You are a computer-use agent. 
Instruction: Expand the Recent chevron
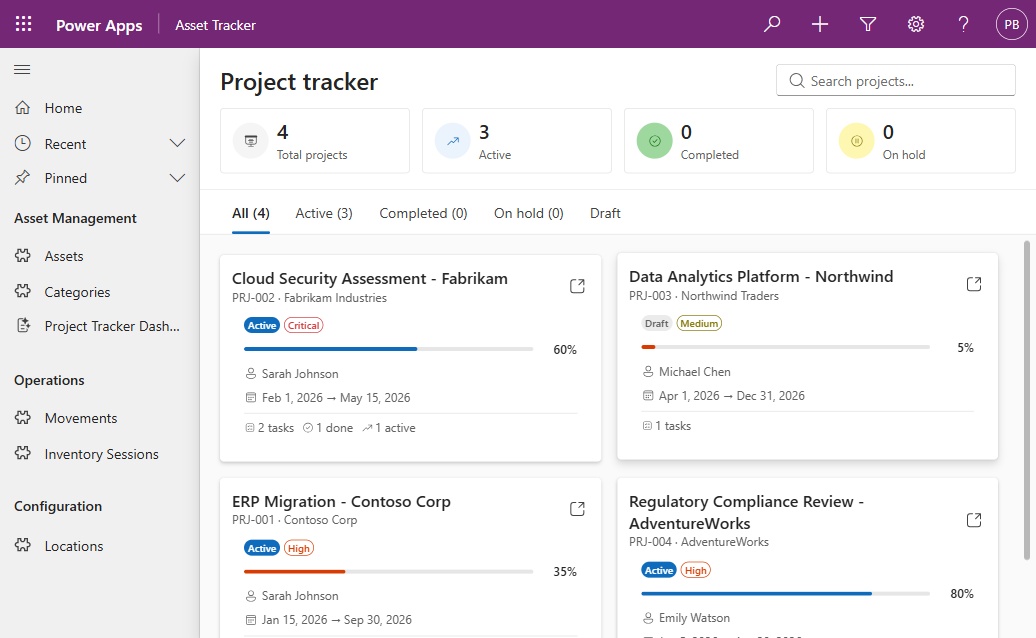click(x=177, y=143)
